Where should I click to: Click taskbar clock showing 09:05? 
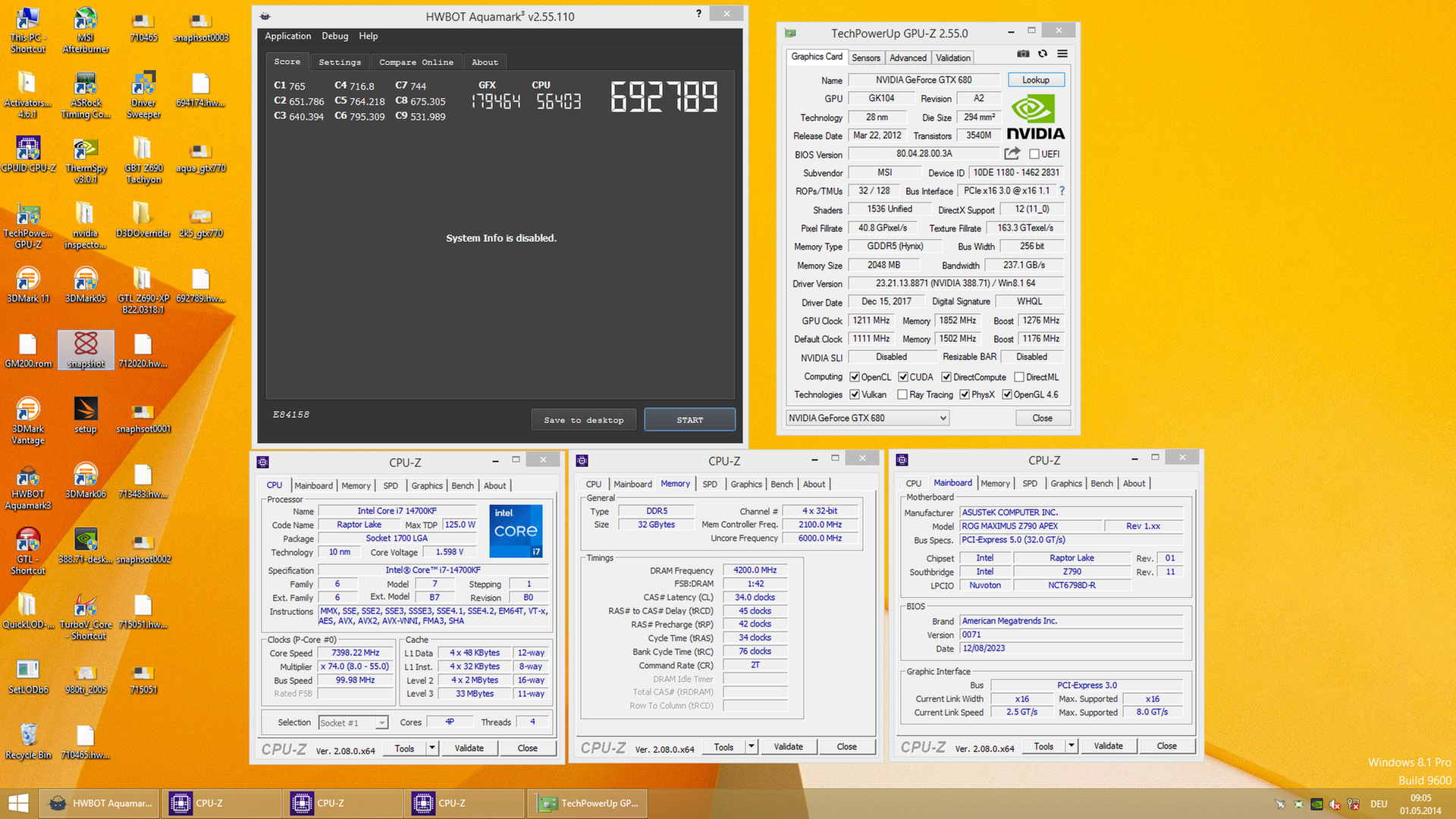click(1420, 804)
